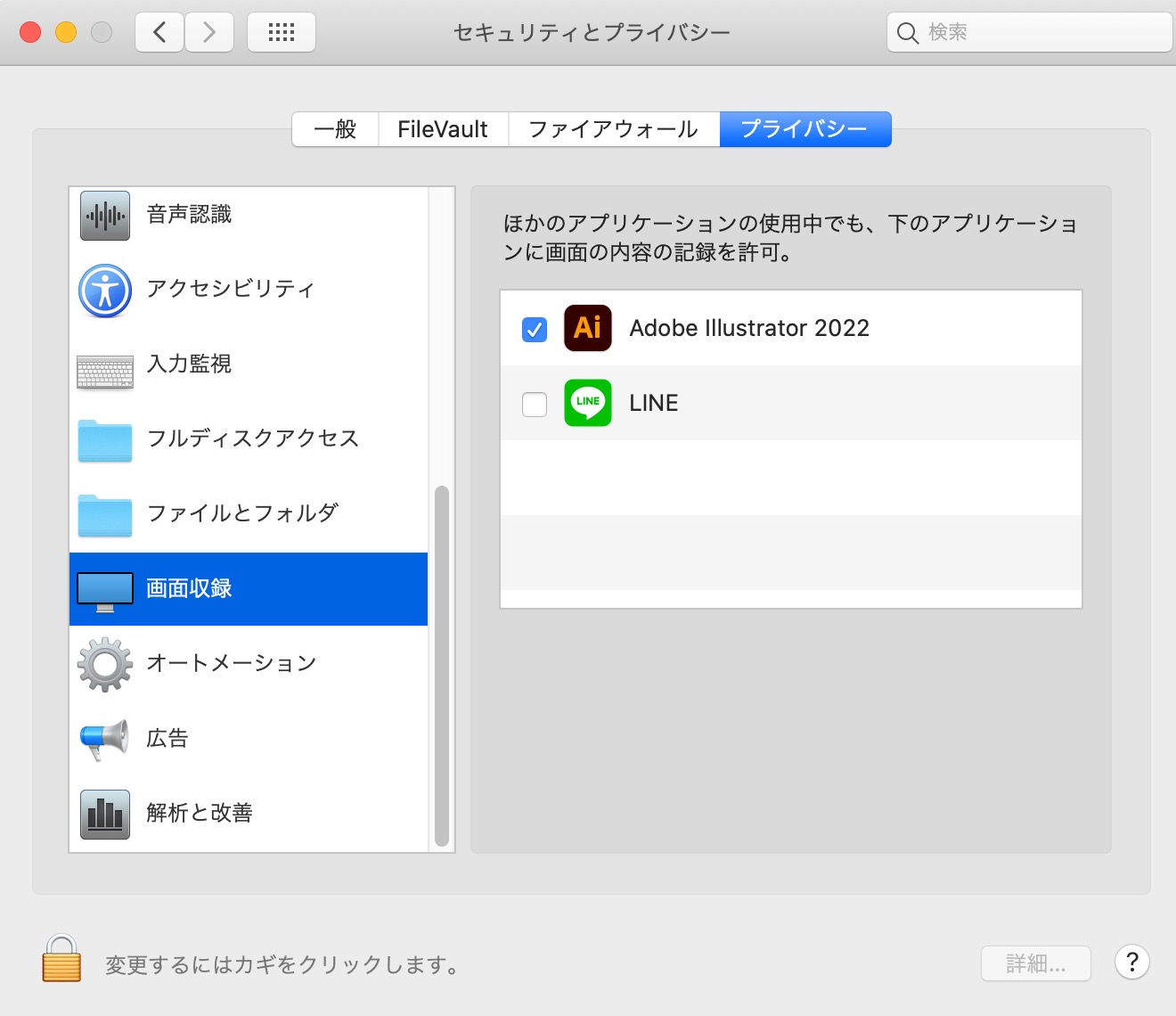Select the オートメーション gear icon
The height and width of the screenshot is (1016, 1176).
(105, 664)
